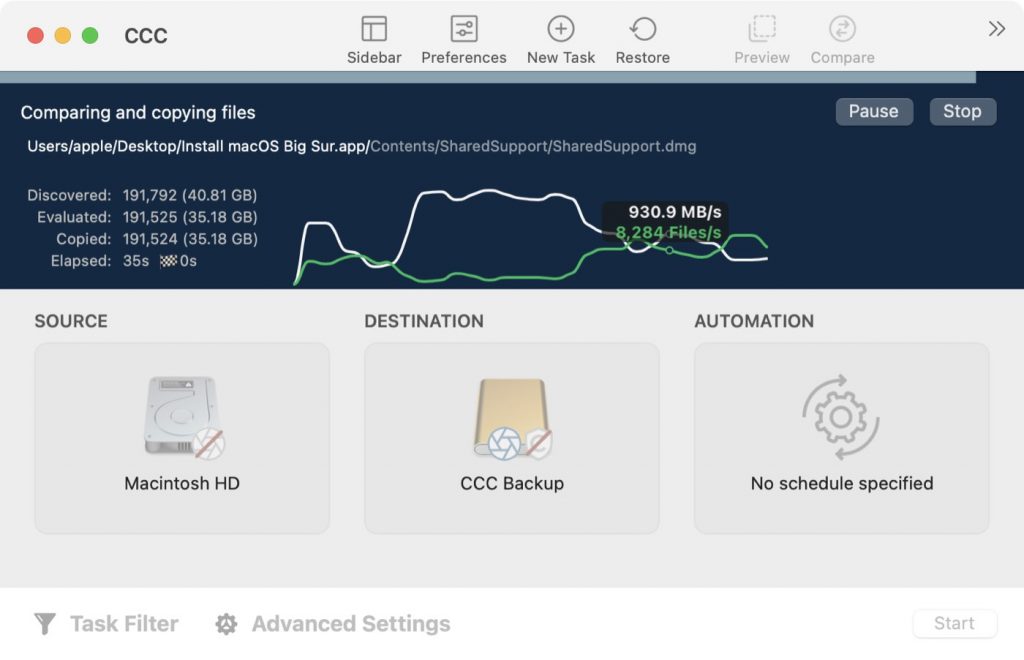1024x660 pixels.
Task: Select the Macintosh HD source drive icon
Action: coord(182,416)
